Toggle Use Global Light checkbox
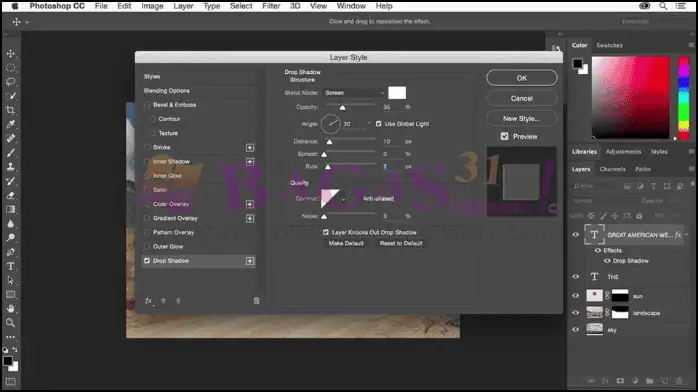 [x=378, y=124]
